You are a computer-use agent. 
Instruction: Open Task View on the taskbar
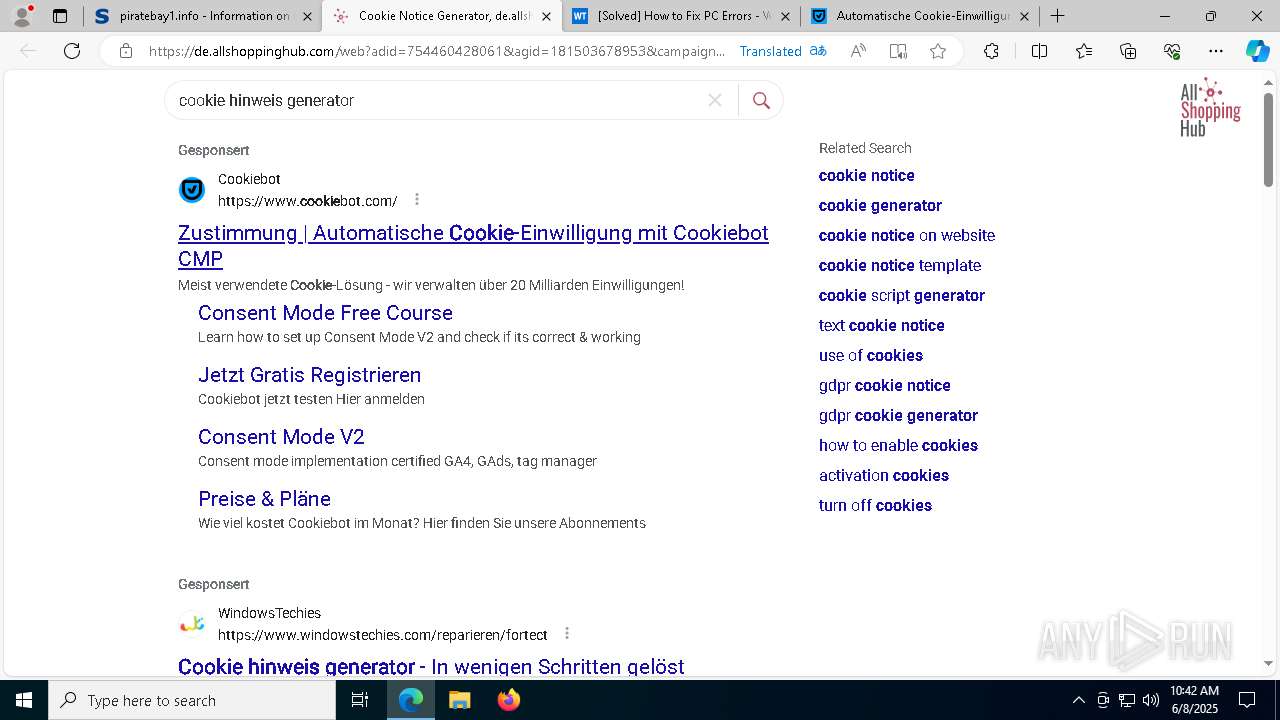tap(360, 700)
